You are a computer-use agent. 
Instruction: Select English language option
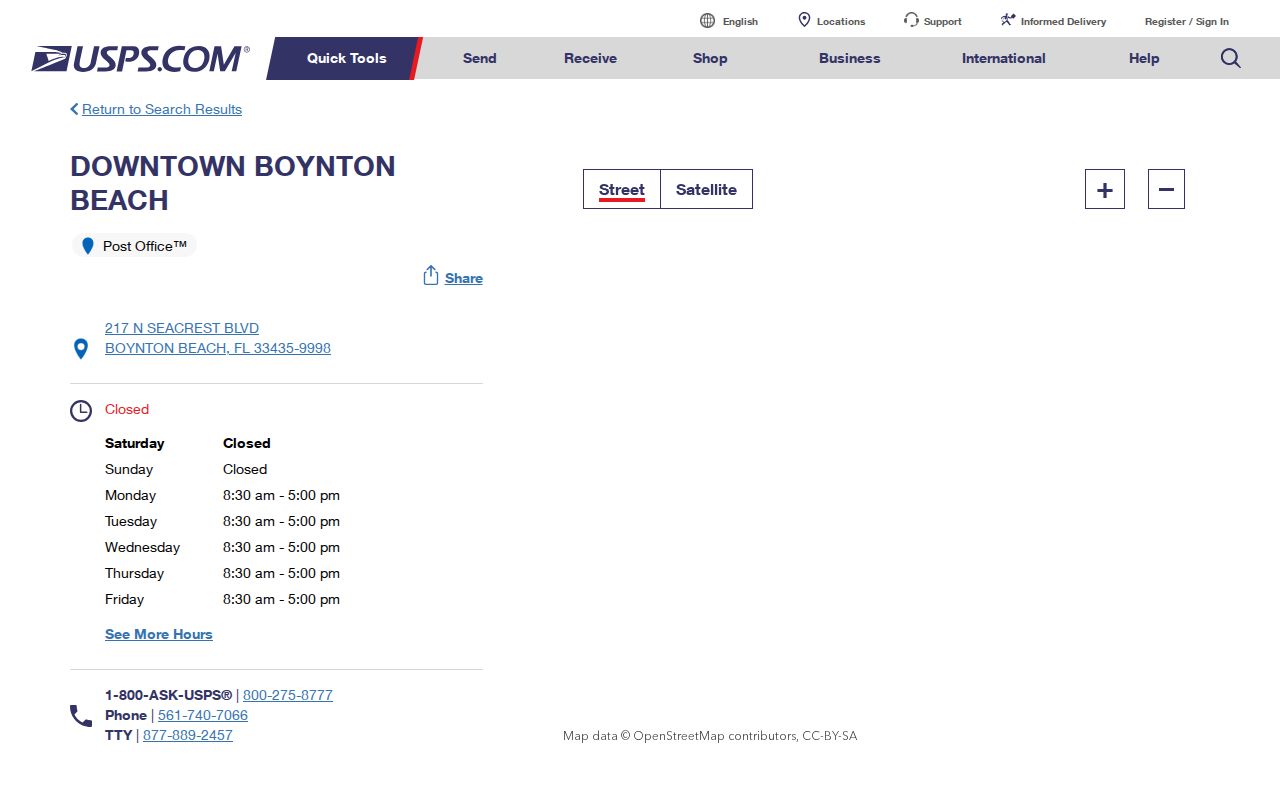tap(740, 21)
